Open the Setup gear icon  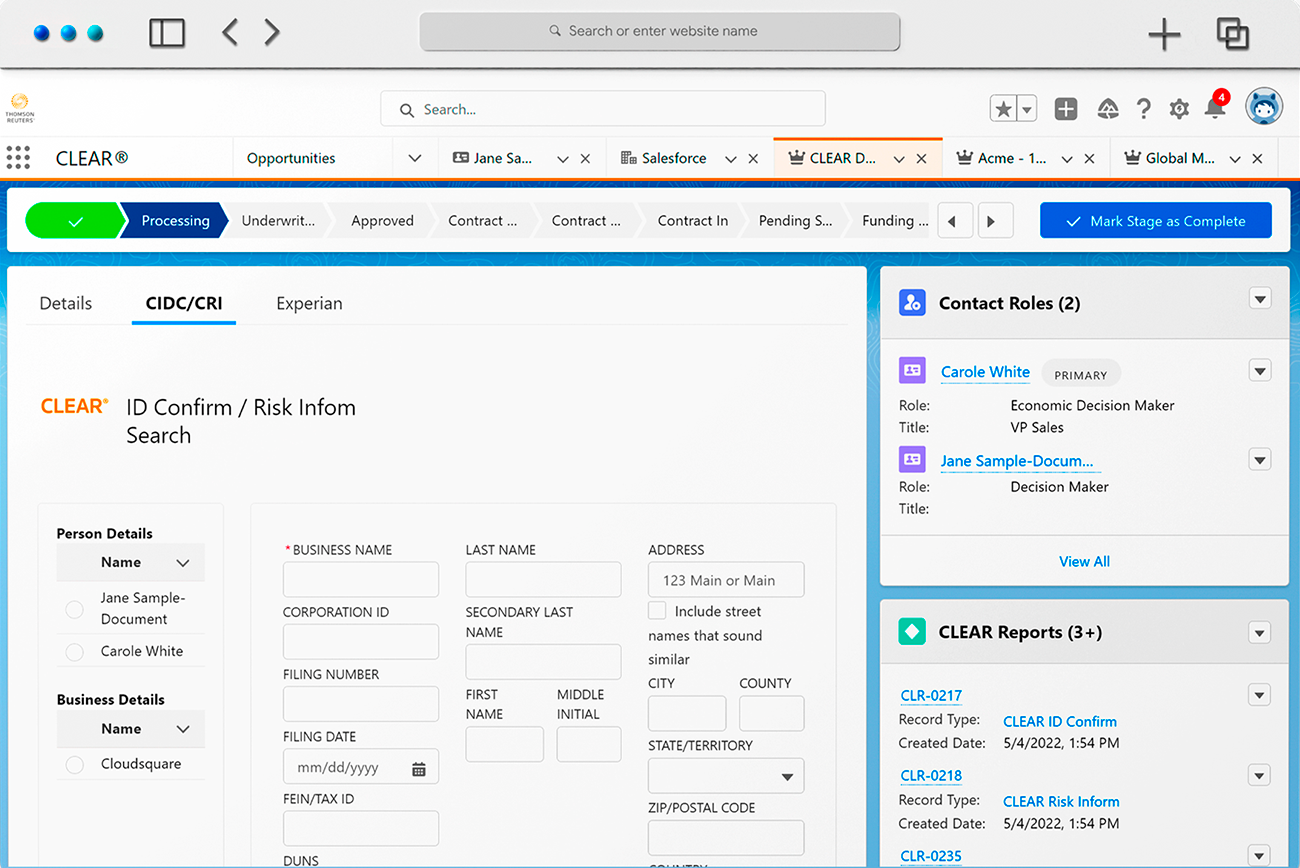click(x=1179, y=109)
